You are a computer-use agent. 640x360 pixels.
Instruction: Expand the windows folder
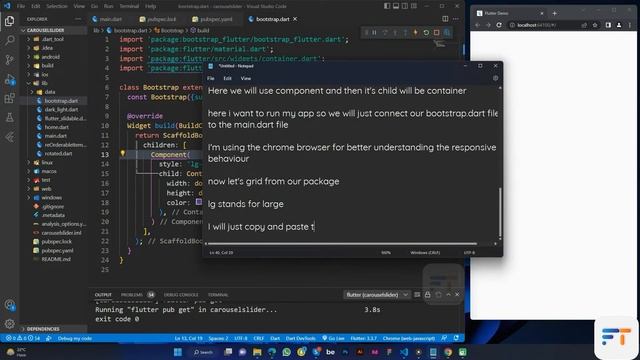[x=29, y=197]
